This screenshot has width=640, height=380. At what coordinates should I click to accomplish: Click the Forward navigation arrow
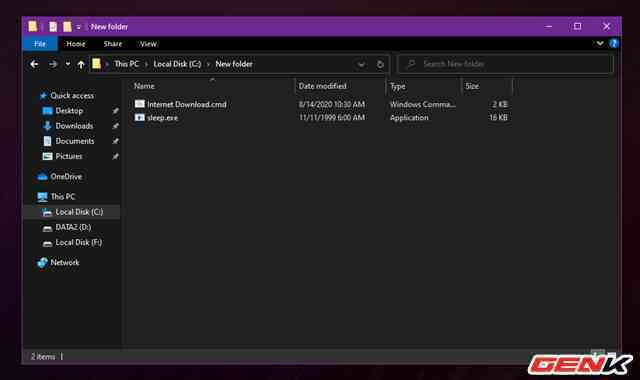pyautogui.click(x=53, y=64)
